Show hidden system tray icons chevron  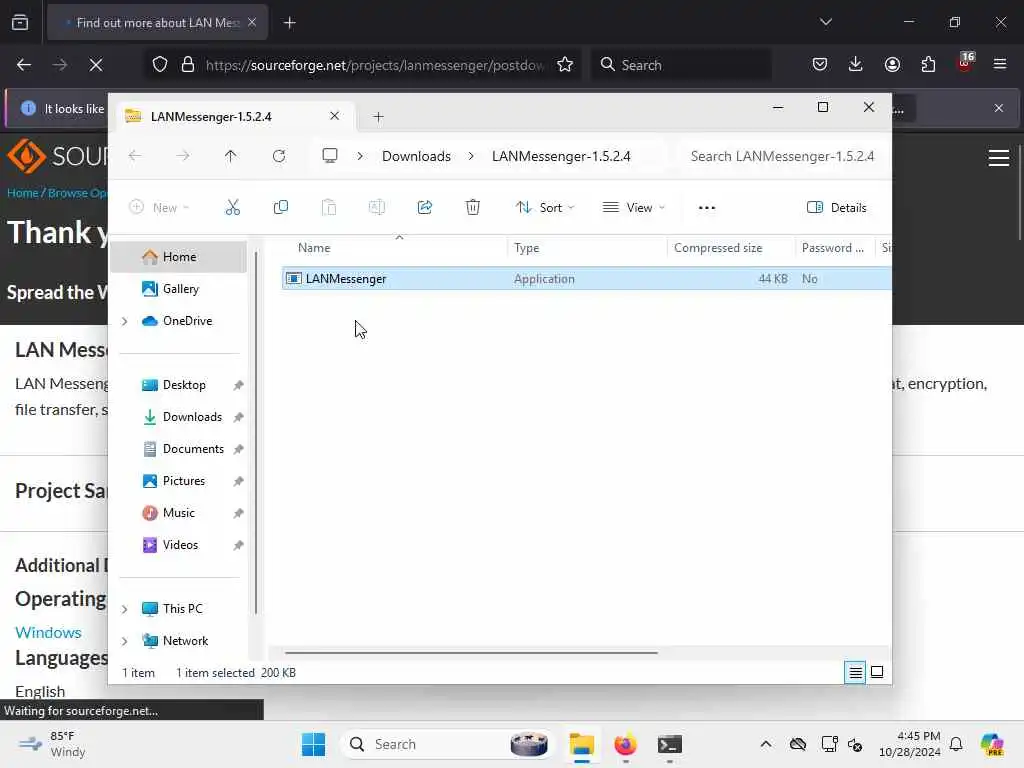[766, 744]
